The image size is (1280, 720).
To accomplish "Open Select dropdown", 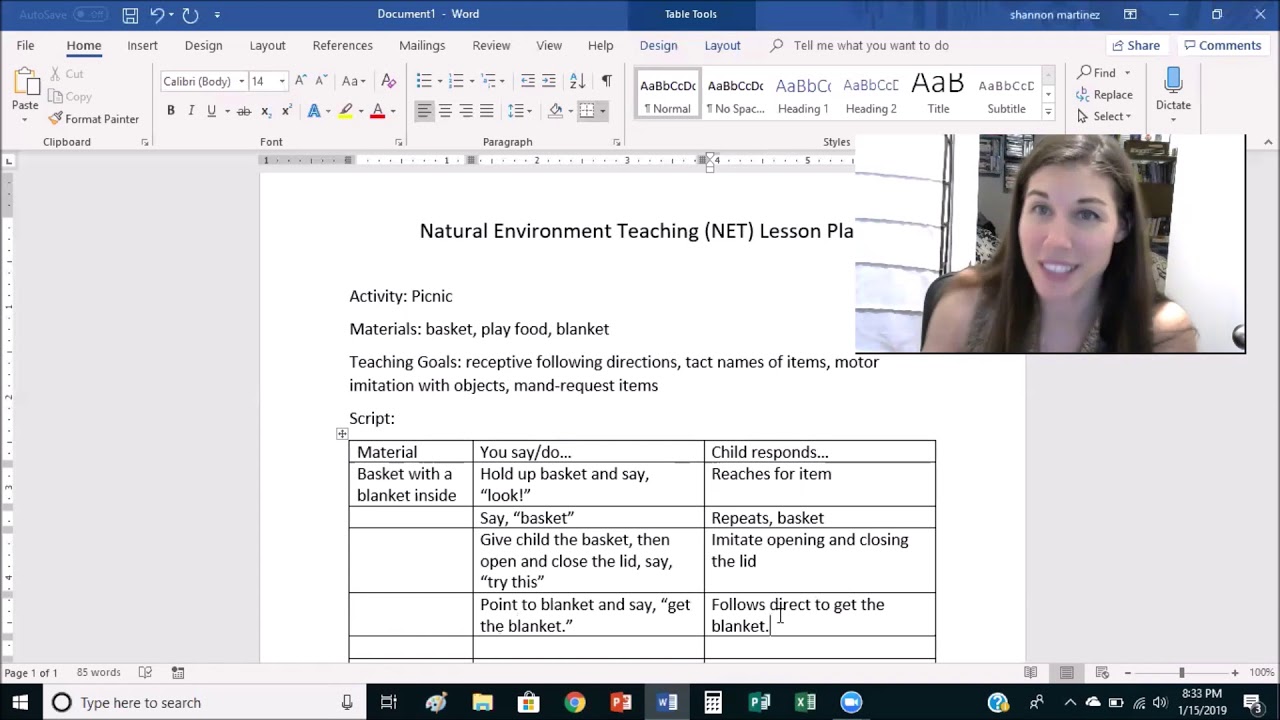I will (1104, 117).
